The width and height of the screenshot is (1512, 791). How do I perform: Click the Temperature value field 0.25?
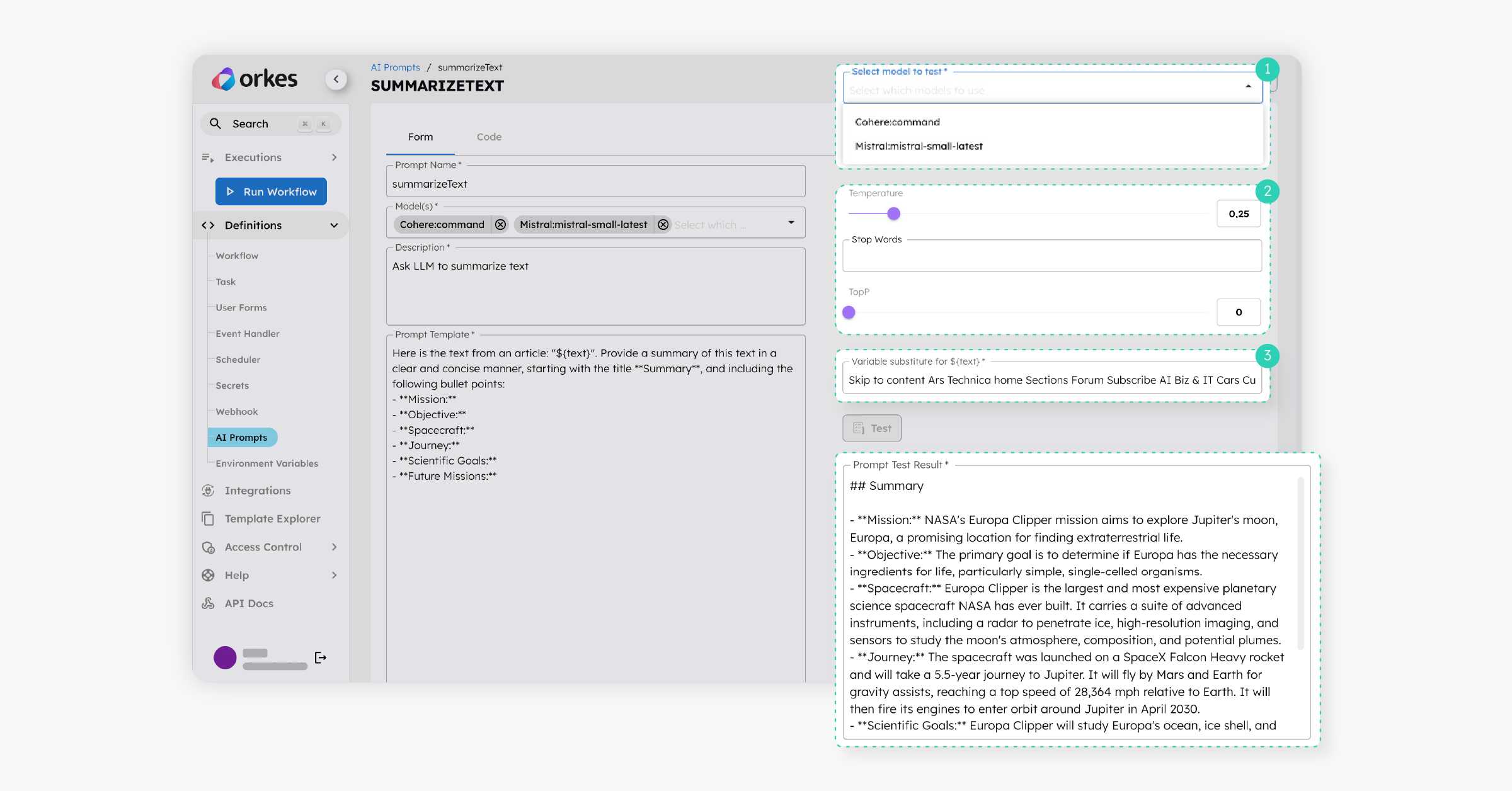[1239, 213]
